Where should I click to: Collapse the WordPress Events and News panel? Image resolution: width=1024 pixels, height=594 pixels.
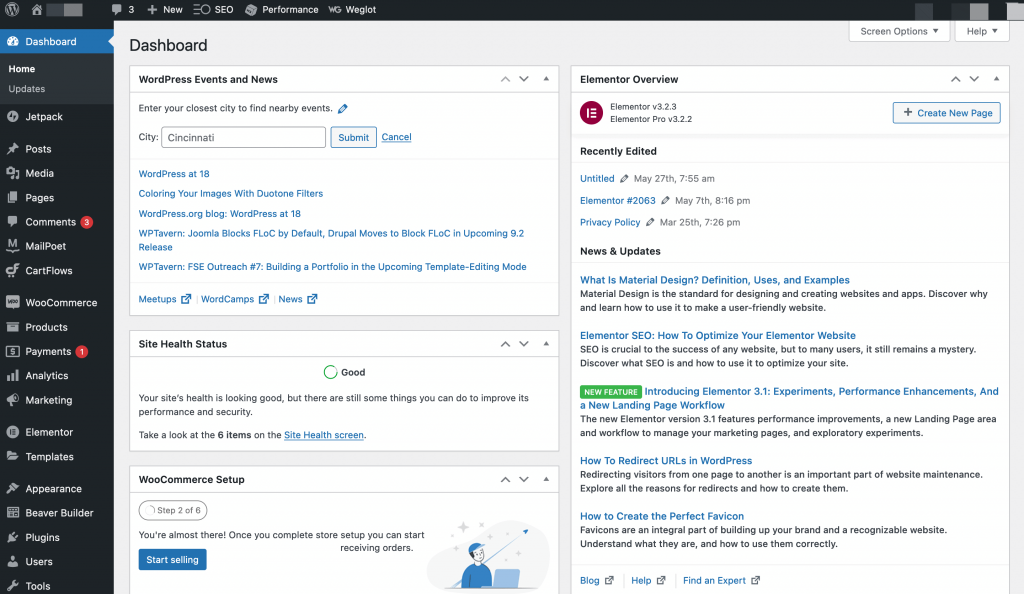tap(546, 79)
